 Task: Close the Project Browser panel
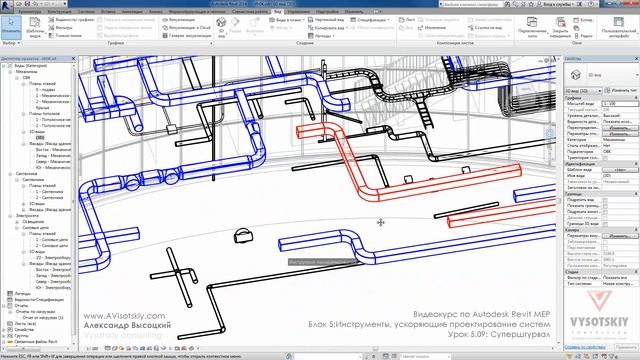pyautogui.click(x=73, y=59)
